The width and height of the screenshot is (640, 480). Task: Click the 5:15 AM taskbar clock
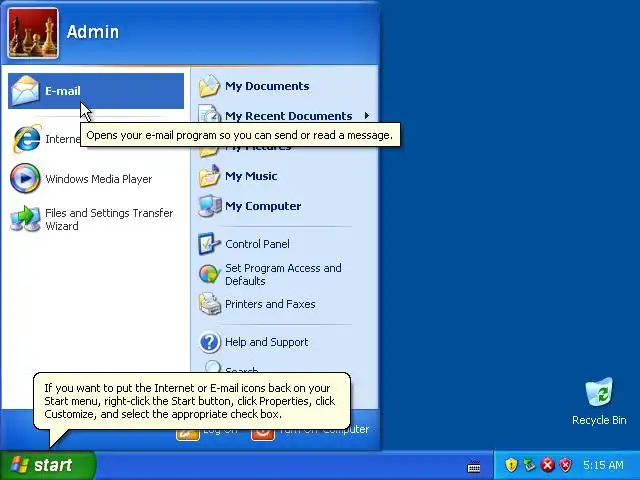[x=603, y=465]
